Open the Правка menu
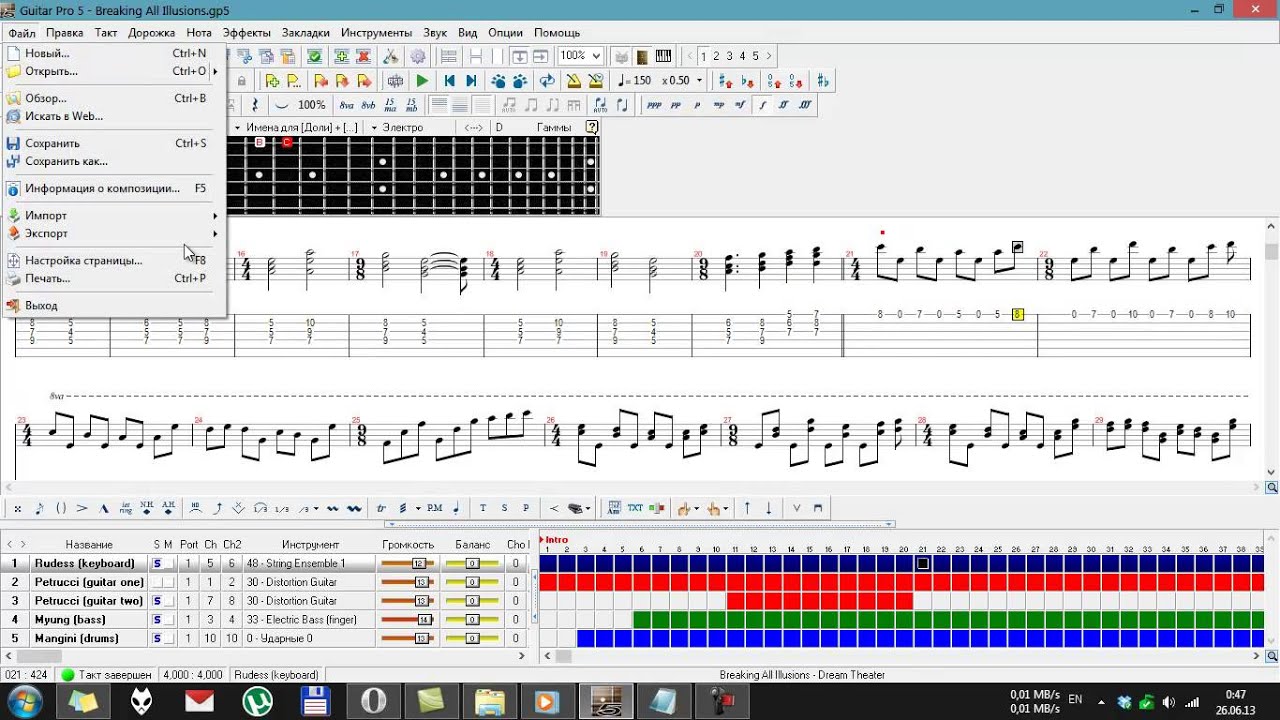Screen dimensions: 1280x720 point(65,33)
